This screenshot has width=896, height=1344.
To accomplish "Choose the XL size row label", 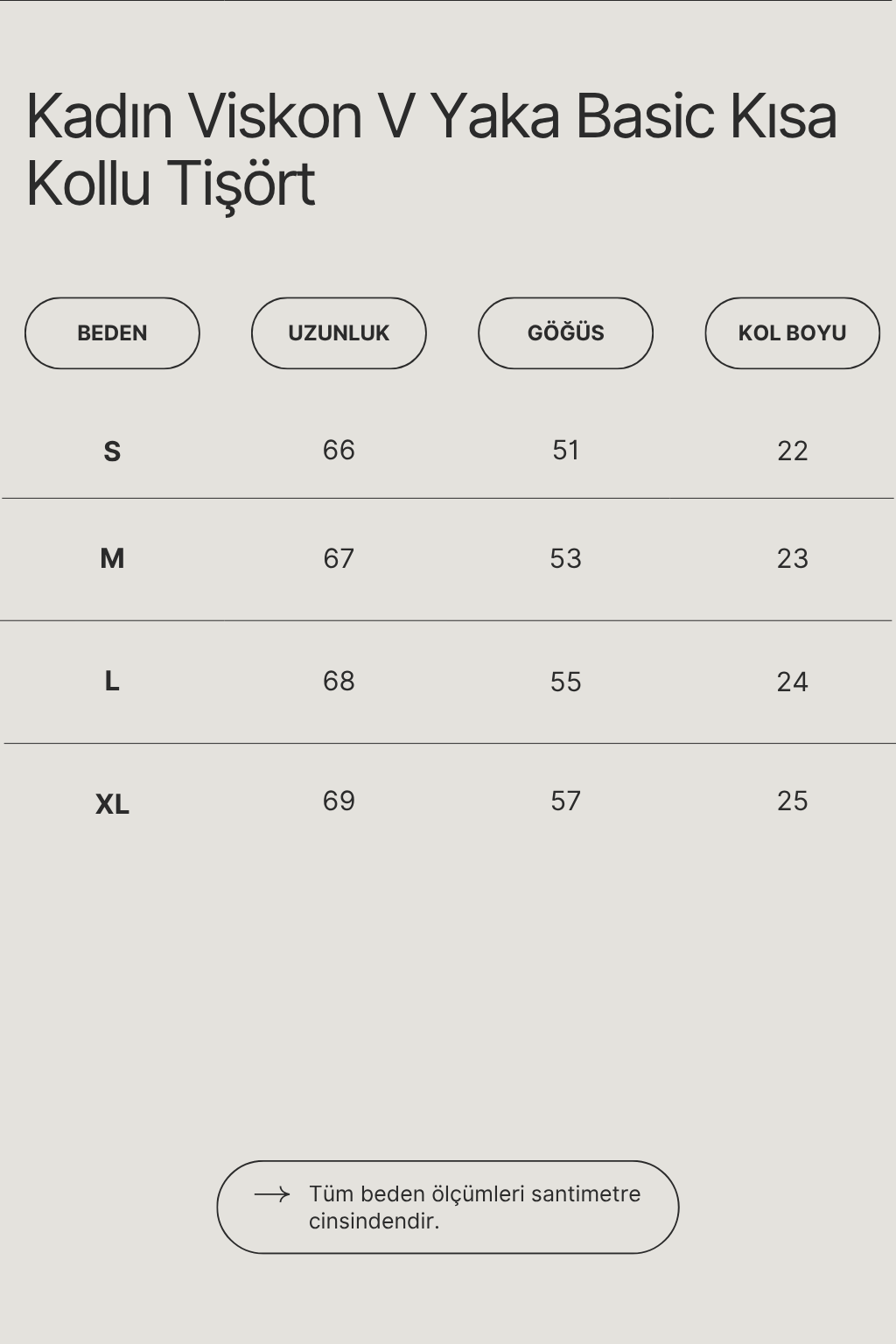I will click(112, 804).
